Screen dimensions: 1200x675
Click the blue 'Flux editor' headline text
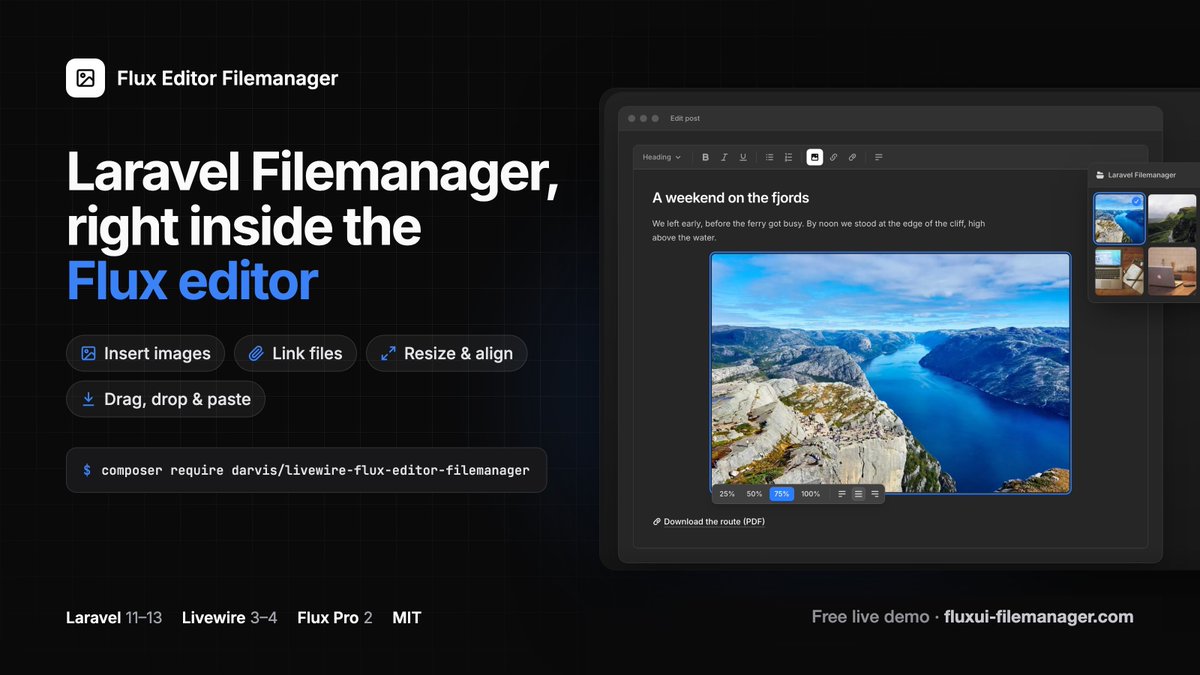[192, 281]
